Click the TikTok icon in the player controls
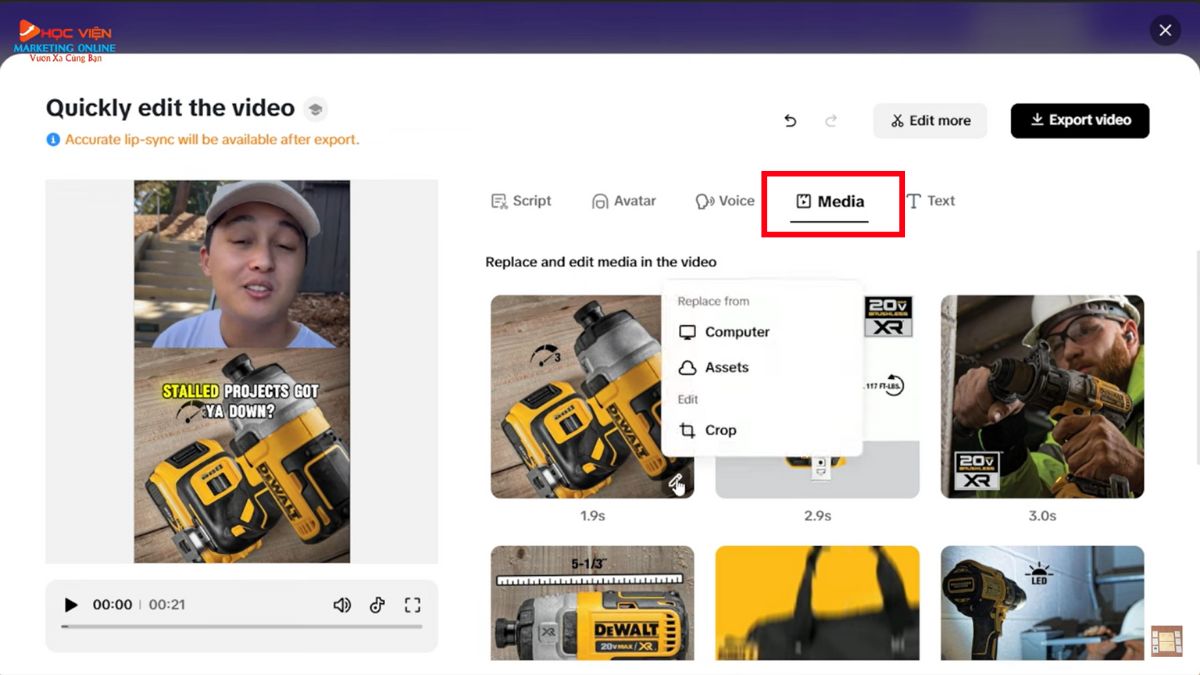The width and height of the screenshot is (1200, 675). coord(377,605)
